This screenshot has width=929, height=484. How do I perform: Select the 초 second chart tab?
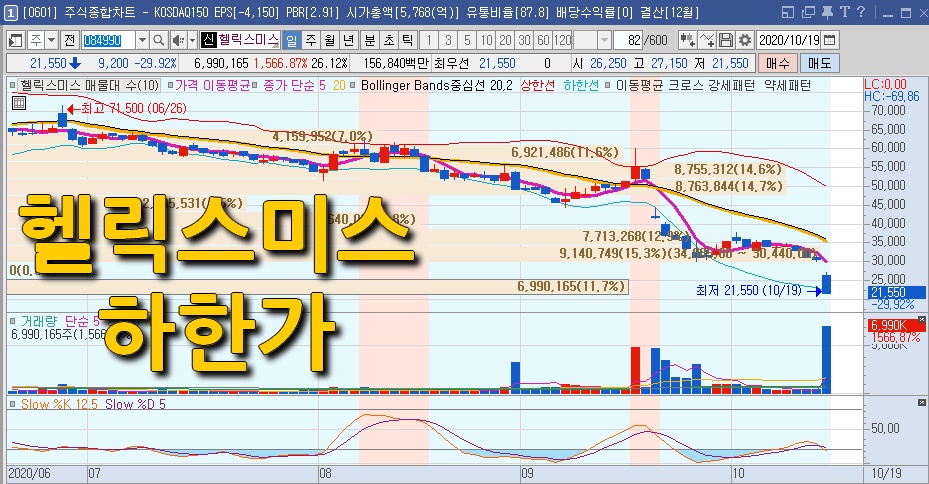389,40
